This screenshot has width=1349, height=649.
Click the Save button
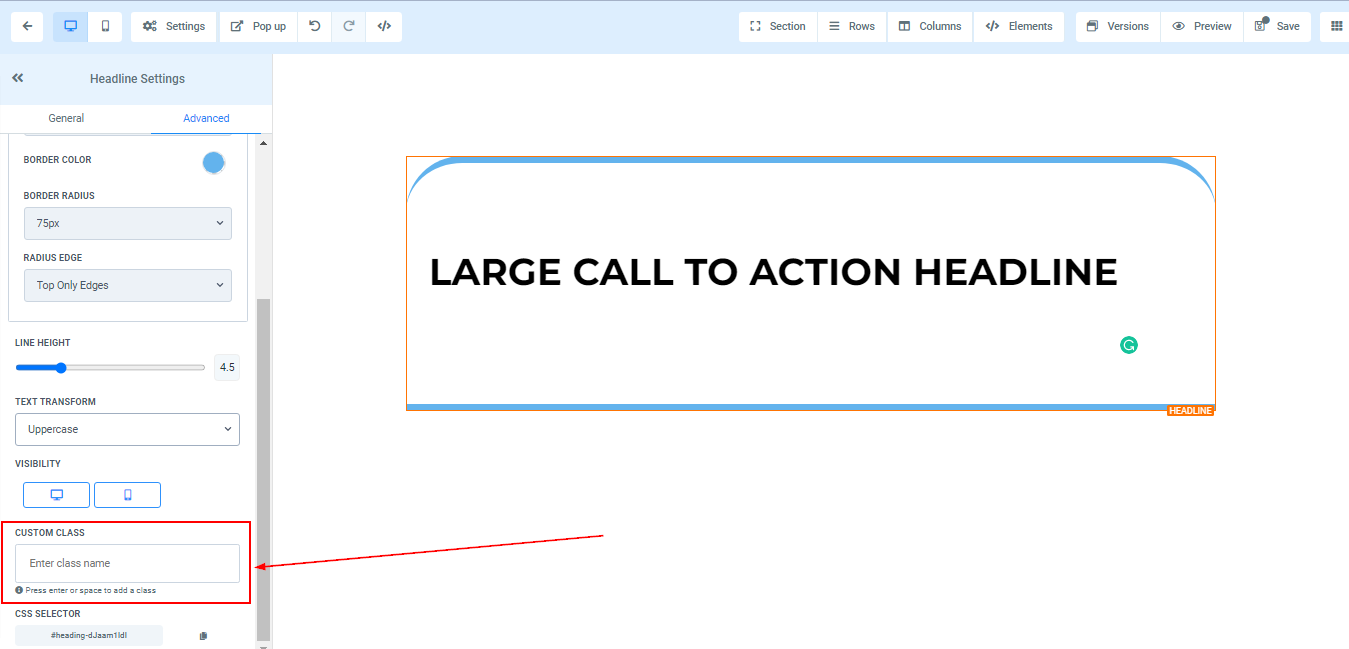(x=1277, y=26)
